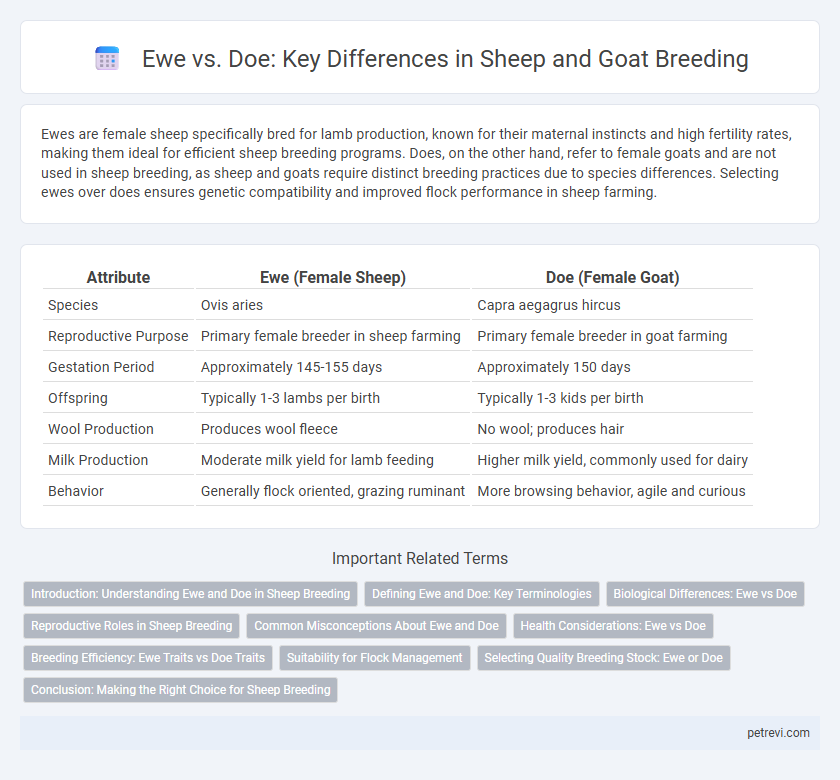840x780 pixels.
Task: Click 'Suitability for Flock Management' tag
Action: pos(374,658)
